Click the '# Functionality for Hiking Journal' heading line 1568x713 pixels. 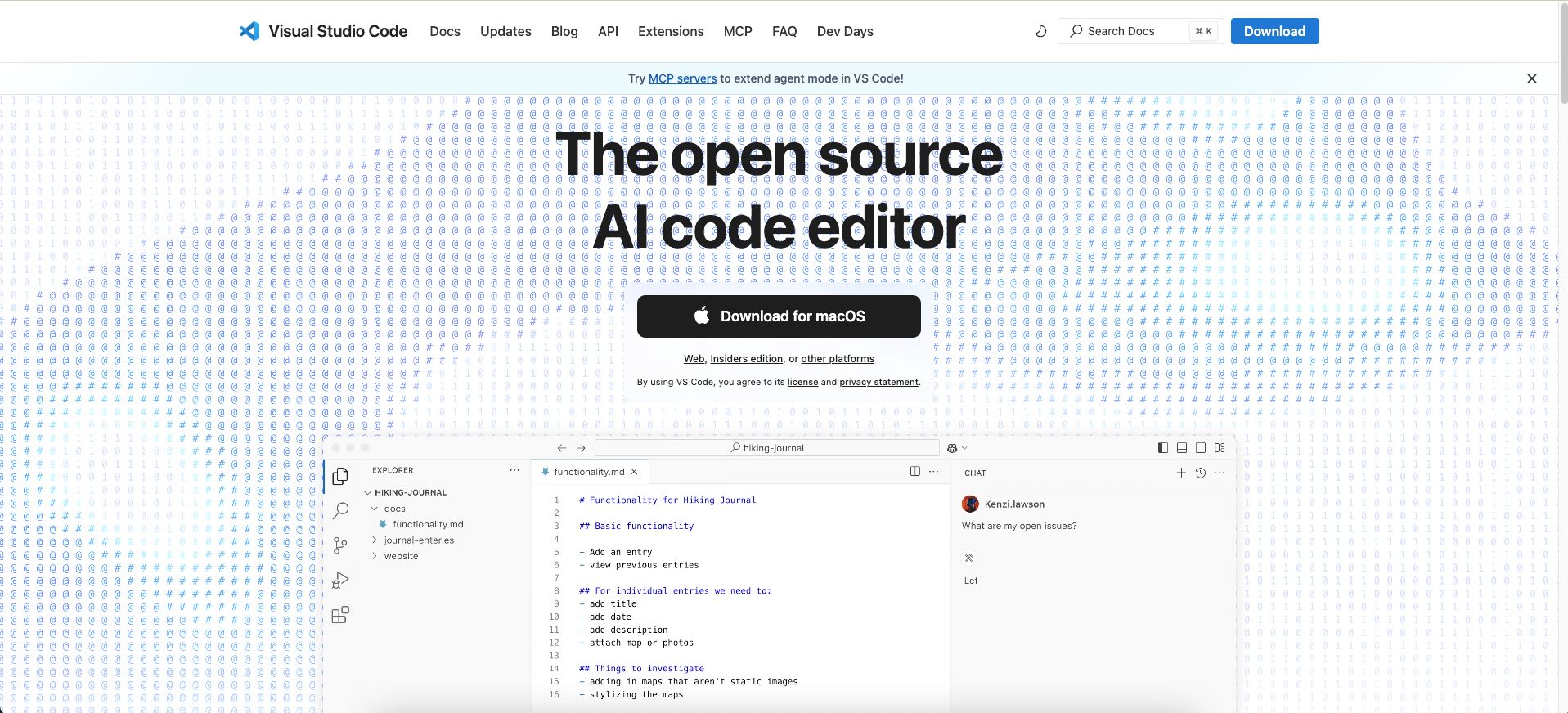pos(667,500)
